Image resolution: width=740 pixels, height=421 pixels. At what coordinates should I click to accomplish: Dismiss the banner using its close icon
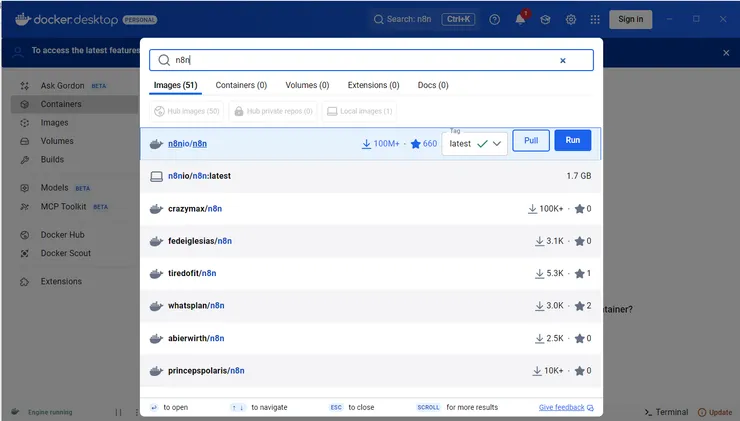(726, 52)
